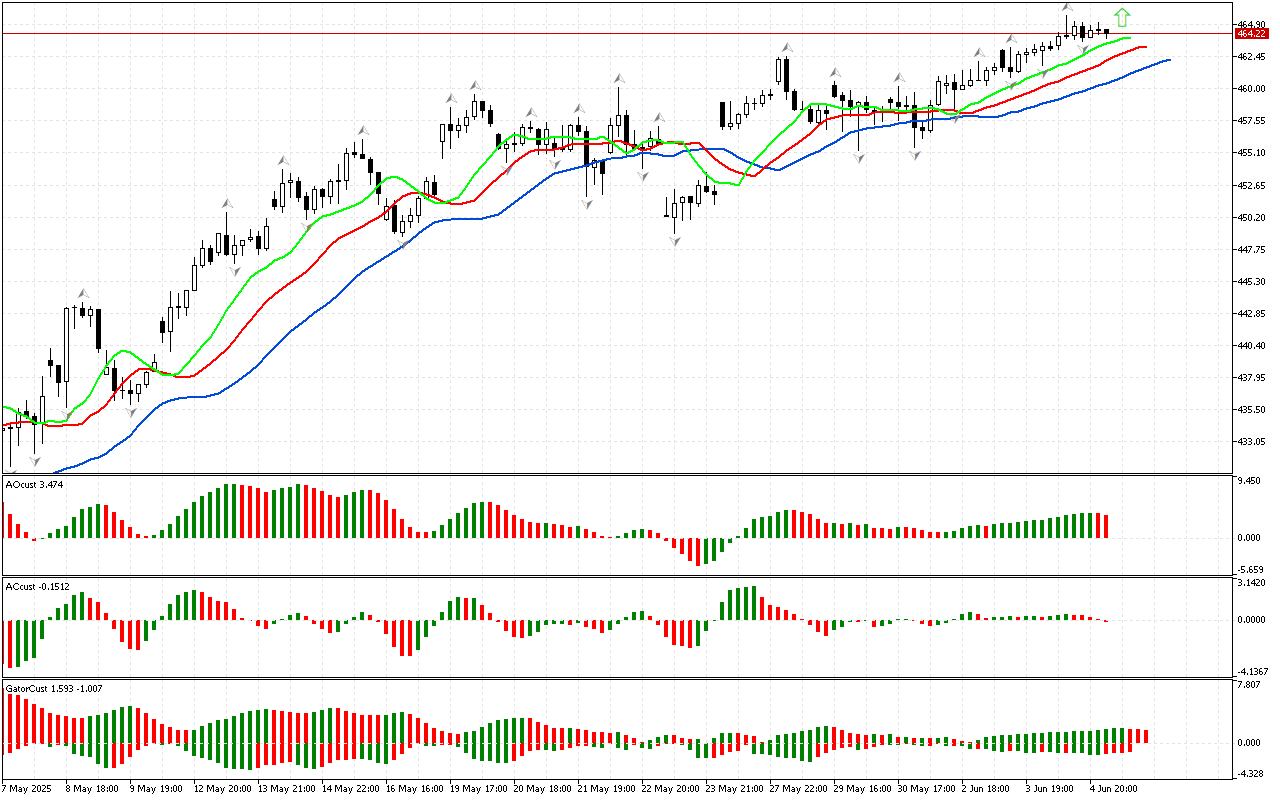
Task: Select the right end of the red Alligator line
Action: pos(1145,47)
